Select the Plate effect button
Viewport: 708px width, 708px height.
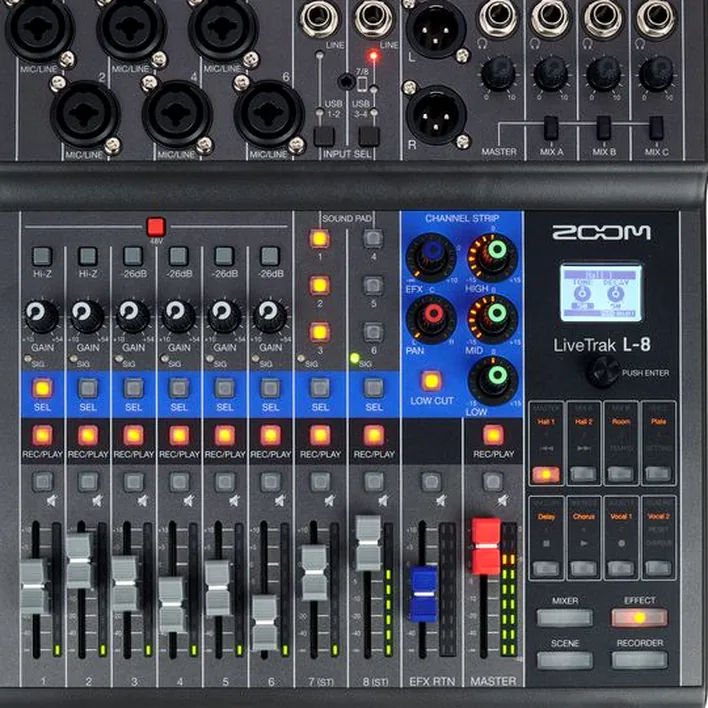[658, 475]
